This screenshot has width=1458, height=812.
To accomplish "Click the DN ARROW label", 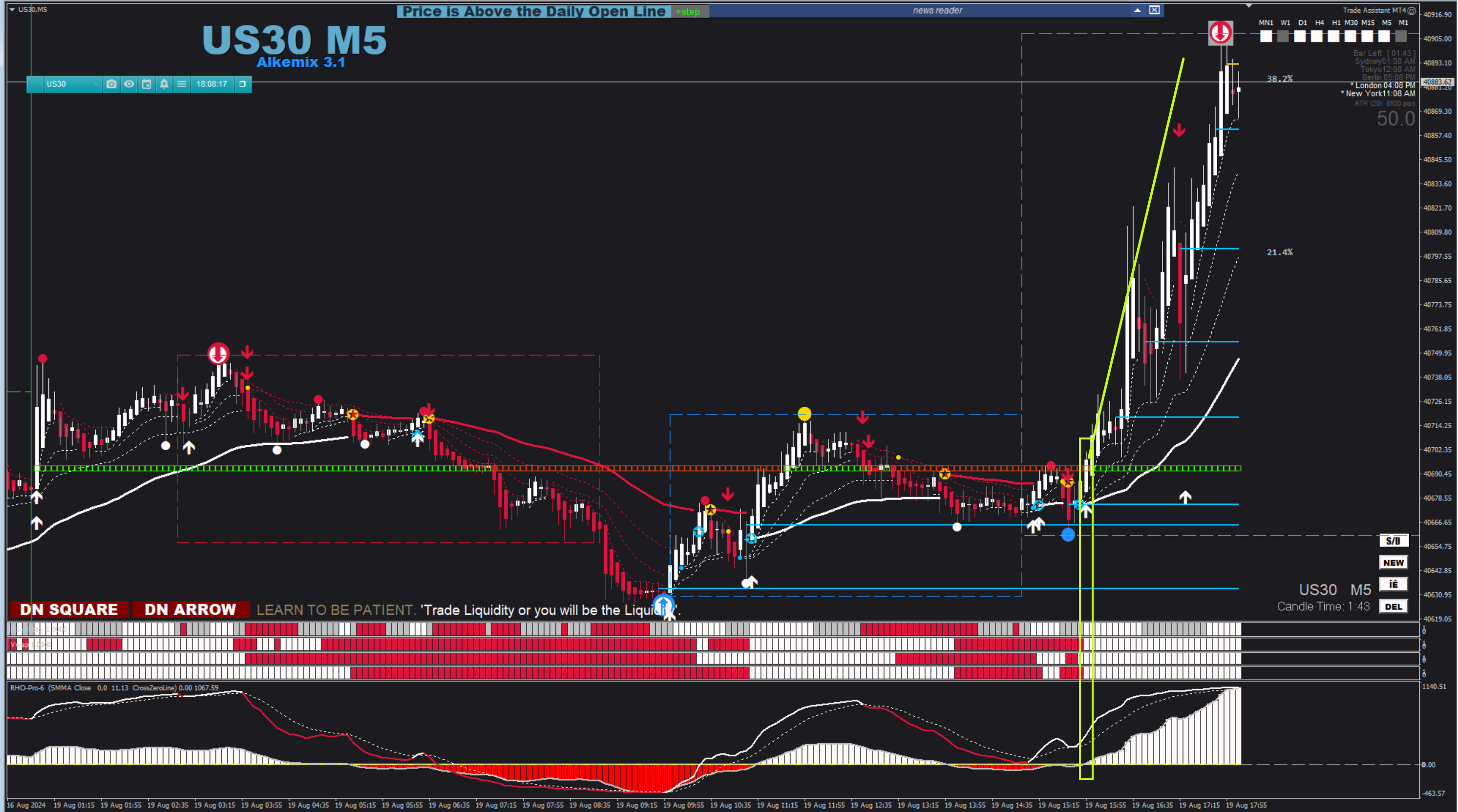I will [190, 609].
